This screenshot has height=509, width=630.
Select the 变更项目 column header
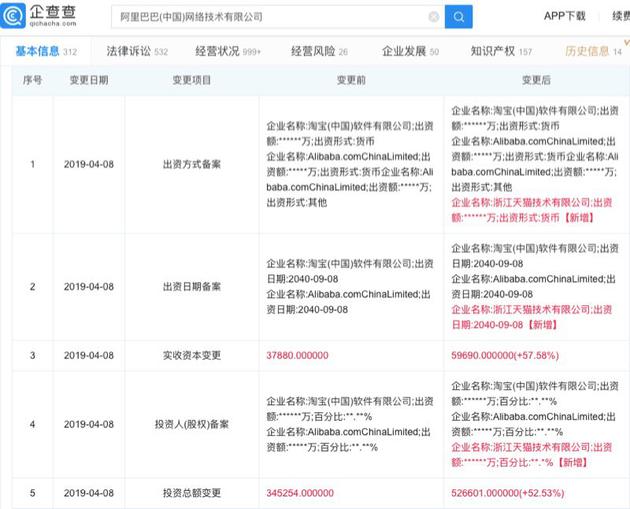pyautogui.click(x=192, y=80)
